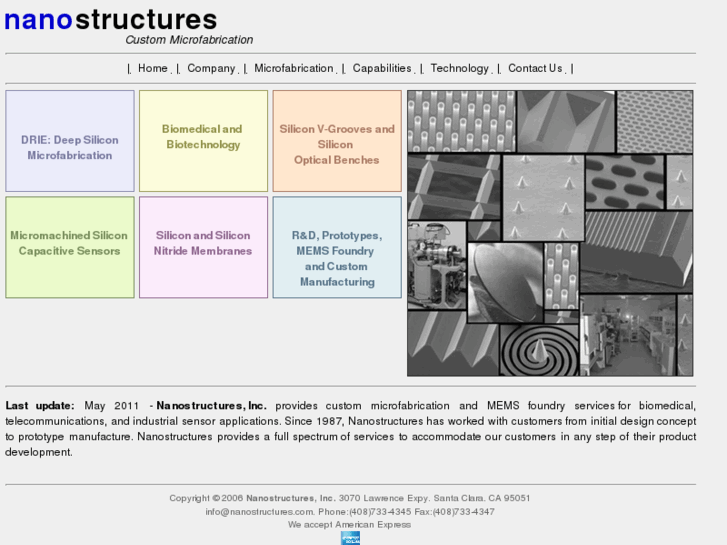Open the Company navigation link
727x545 pixels.
[211, 68]
